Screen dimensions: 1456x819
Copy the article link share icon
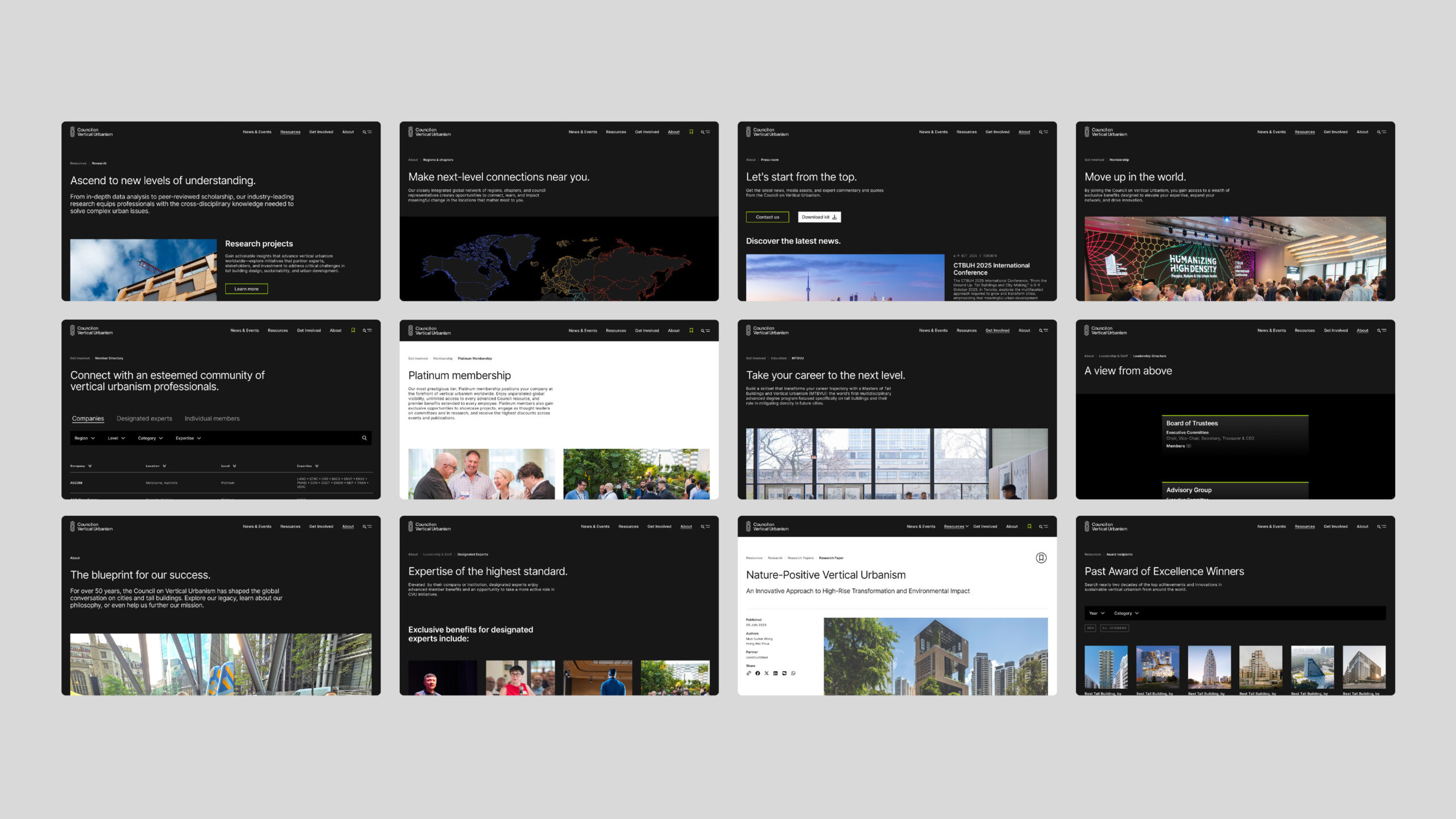(749, 673)
